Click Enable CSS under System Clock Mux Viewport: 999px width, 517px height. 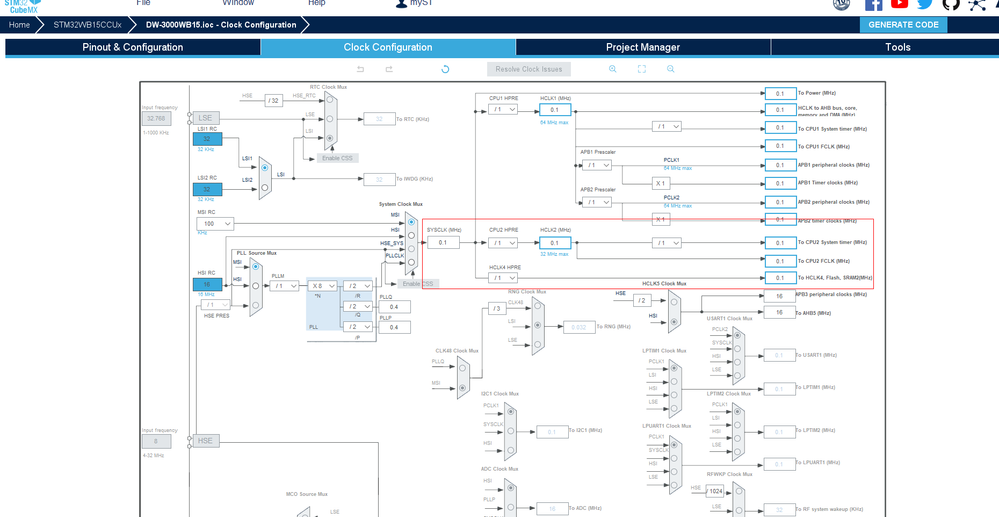pyautogui.click(x=418, y=284)
